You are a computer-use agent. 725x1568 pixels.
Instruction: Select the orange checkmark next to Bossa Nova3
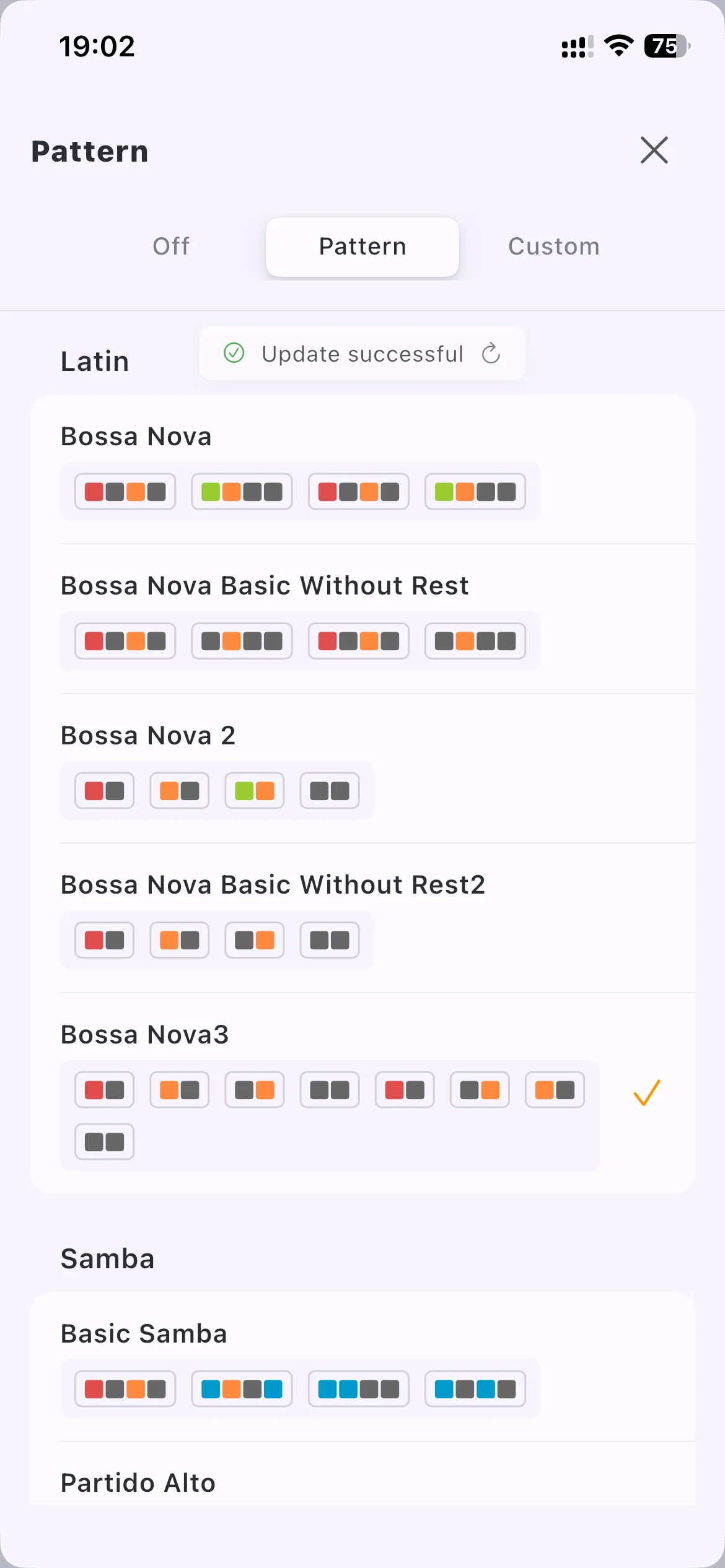coord(647,1092)
